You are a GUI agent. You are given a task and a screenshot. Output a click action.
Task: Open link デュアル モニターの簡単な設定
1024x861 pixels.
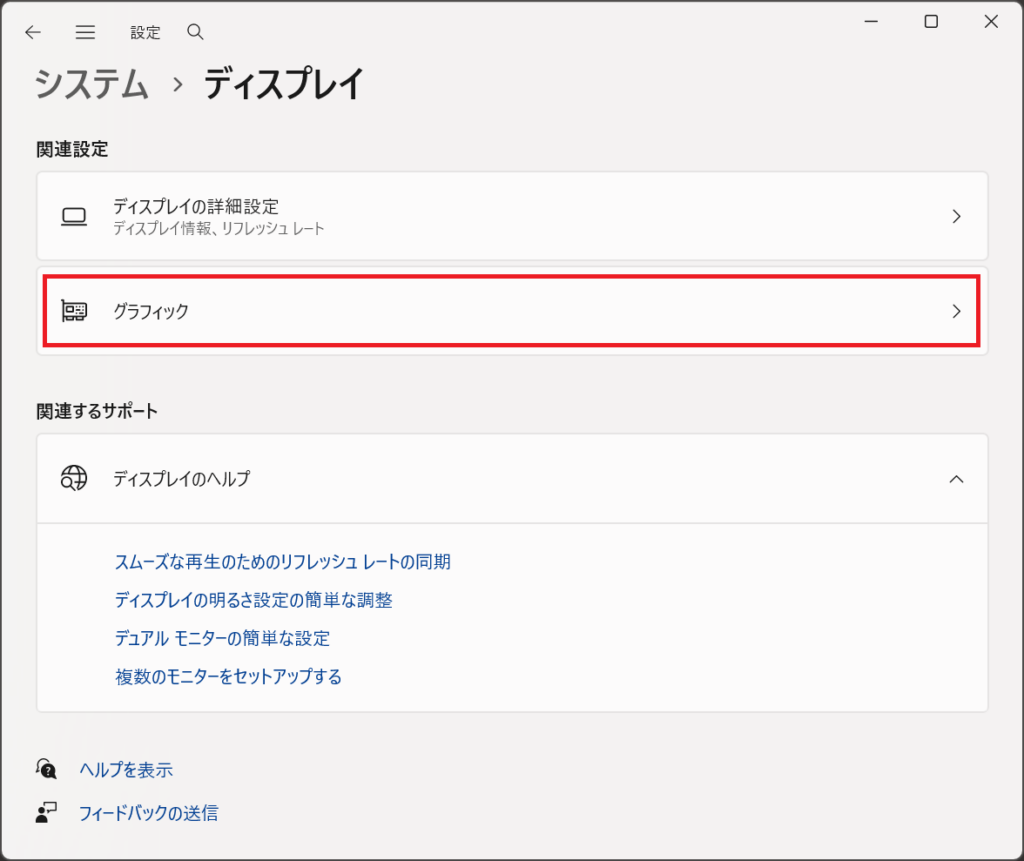click(222, 638)
